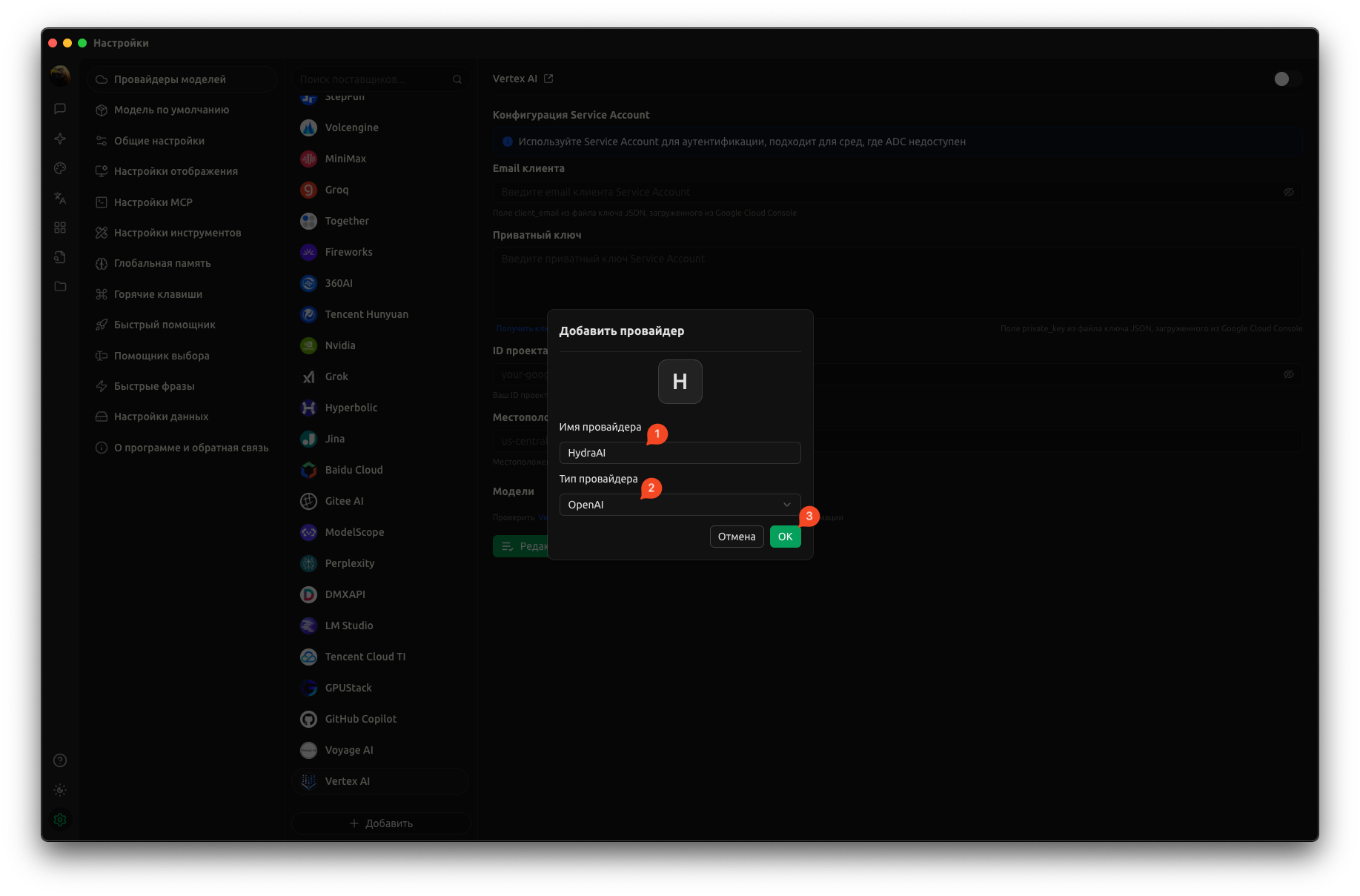Open folder files icon in left rail
Viewport: 1360px width, 896px height.
click(x=60, y=287)
